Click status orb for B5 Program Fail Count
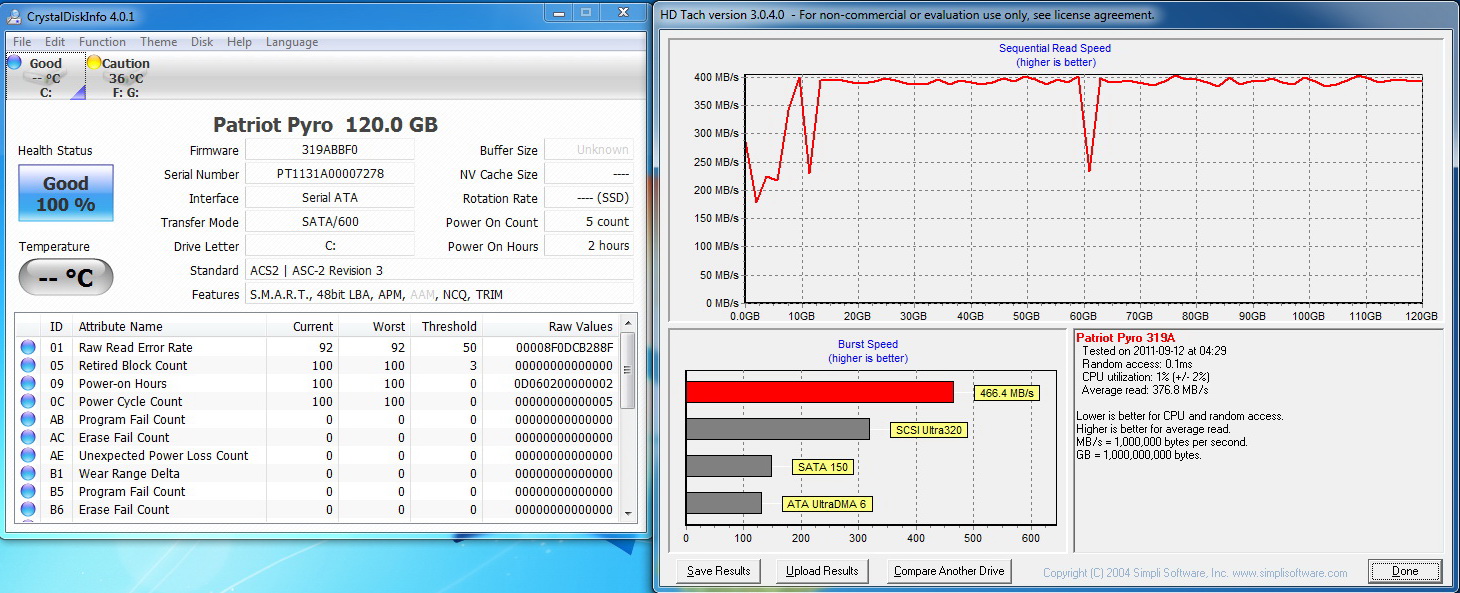The height and width of the screenshot is (593, 1460). (x=28, y=491)
